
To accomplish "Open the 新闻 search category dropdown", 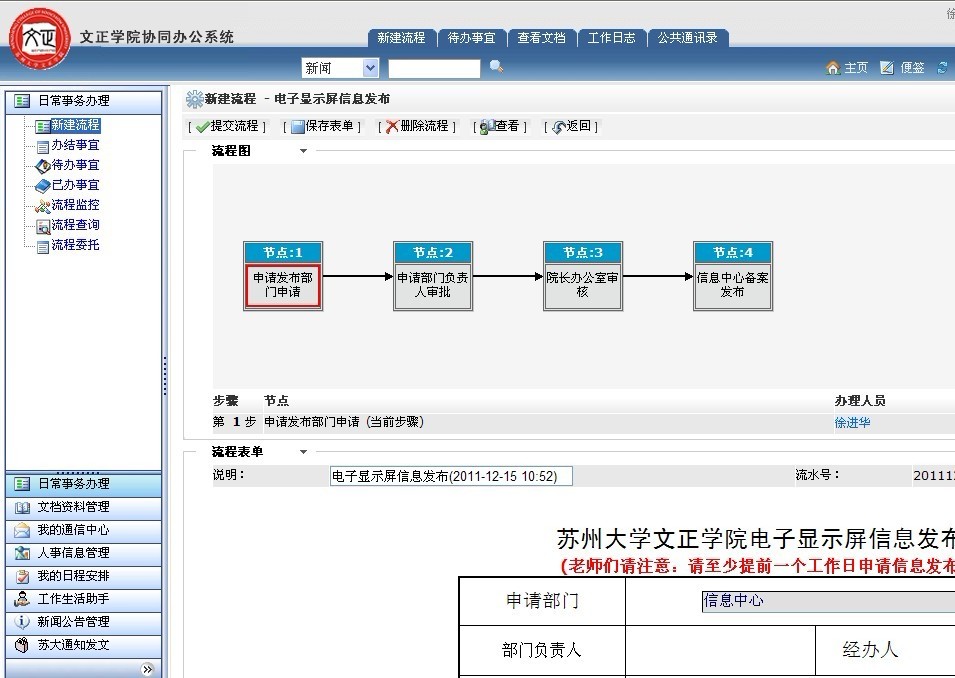I will click(x=370, y=68).
